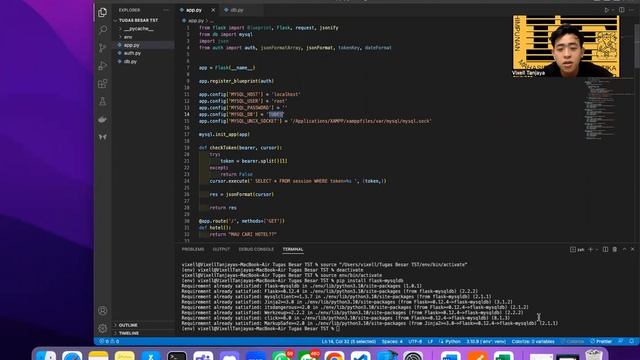Viewport: 640px width, 360px height.
Task: Split the editor to the right
Action: [x=622, y=10]
